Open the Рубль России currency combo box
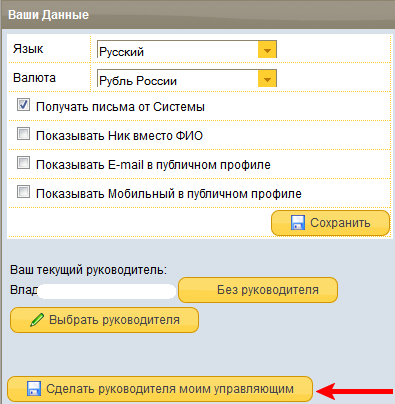The width and height of the screenshot is (395, 404). point(187,79)
